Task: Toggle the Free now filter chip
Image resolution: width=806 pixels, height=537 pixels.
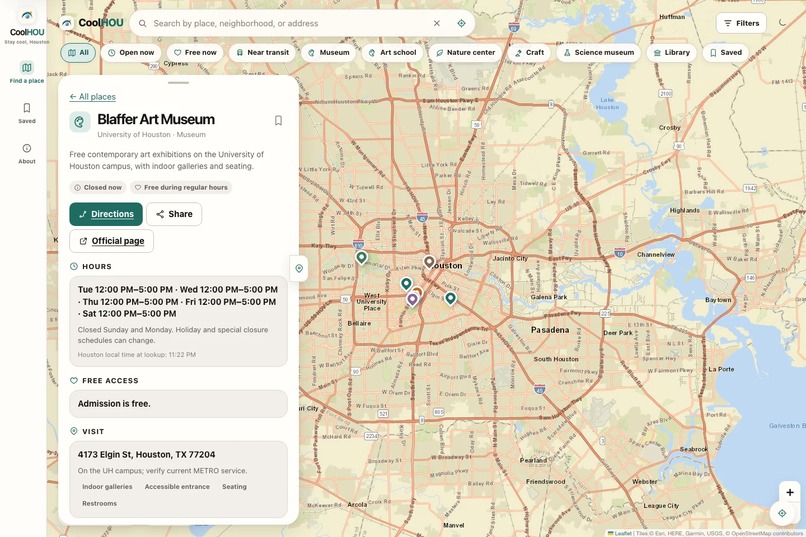Action: click(x=195, y=52)
